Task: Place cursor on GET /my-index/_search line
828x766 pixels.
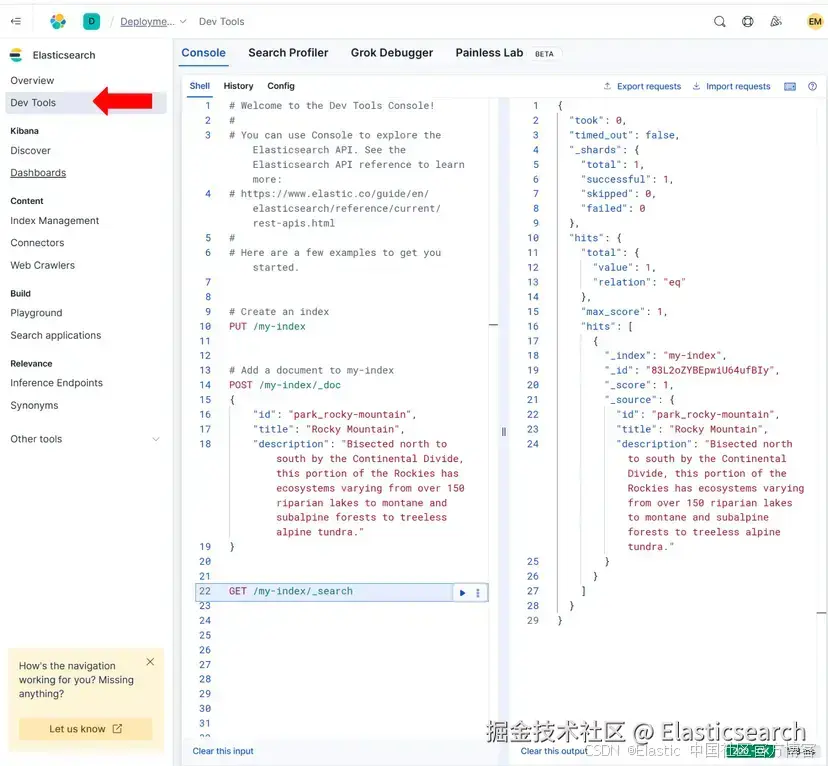Action: pyautogui.click(x=290, y=591)
